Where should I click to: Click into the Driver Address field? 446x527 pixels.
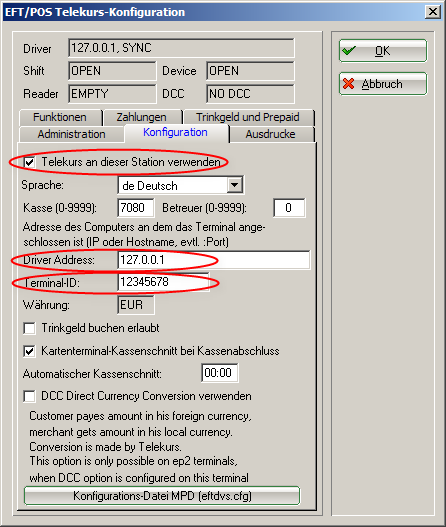(214, 260)
